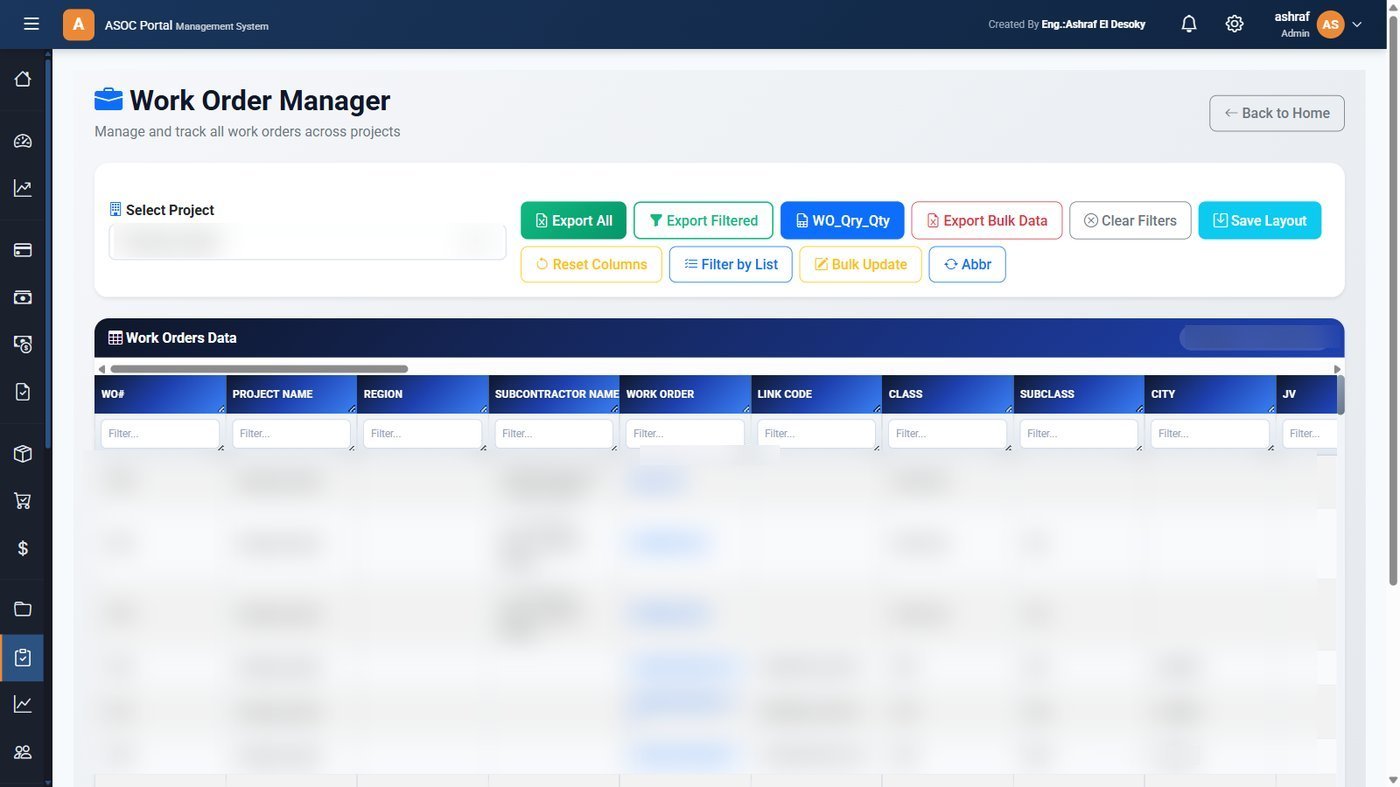This screenshot has height=787, width=1400.
Task: Sort by JV column header
Action: [1307, 394]
